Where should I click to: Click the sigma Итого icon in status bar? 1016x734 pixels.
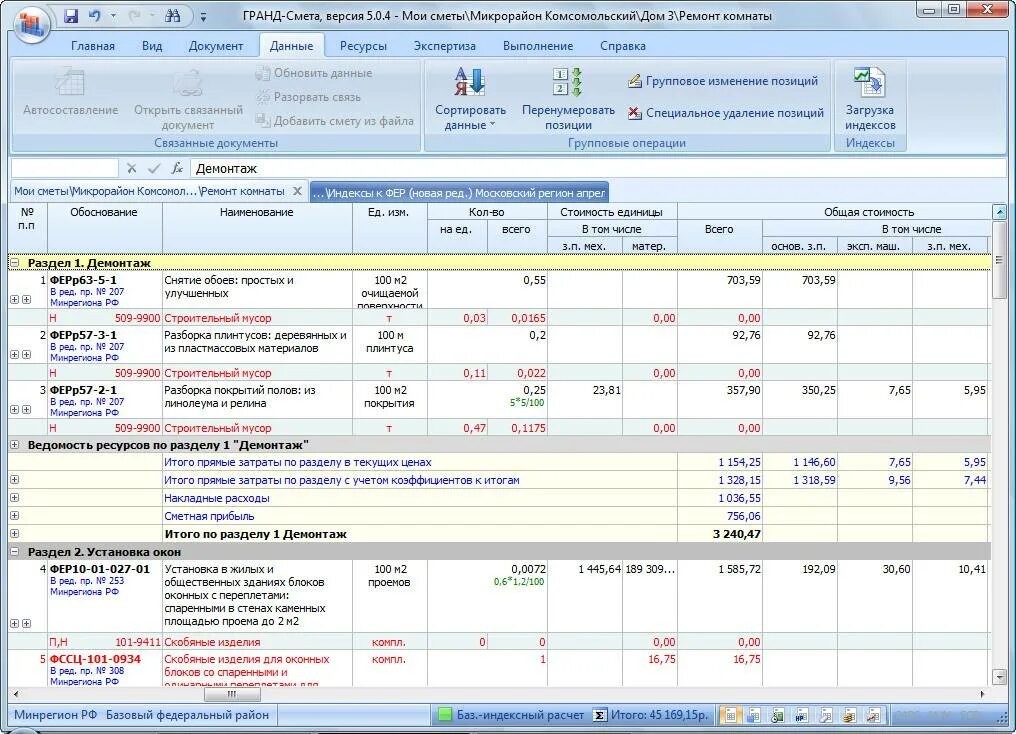click(599, 715)
